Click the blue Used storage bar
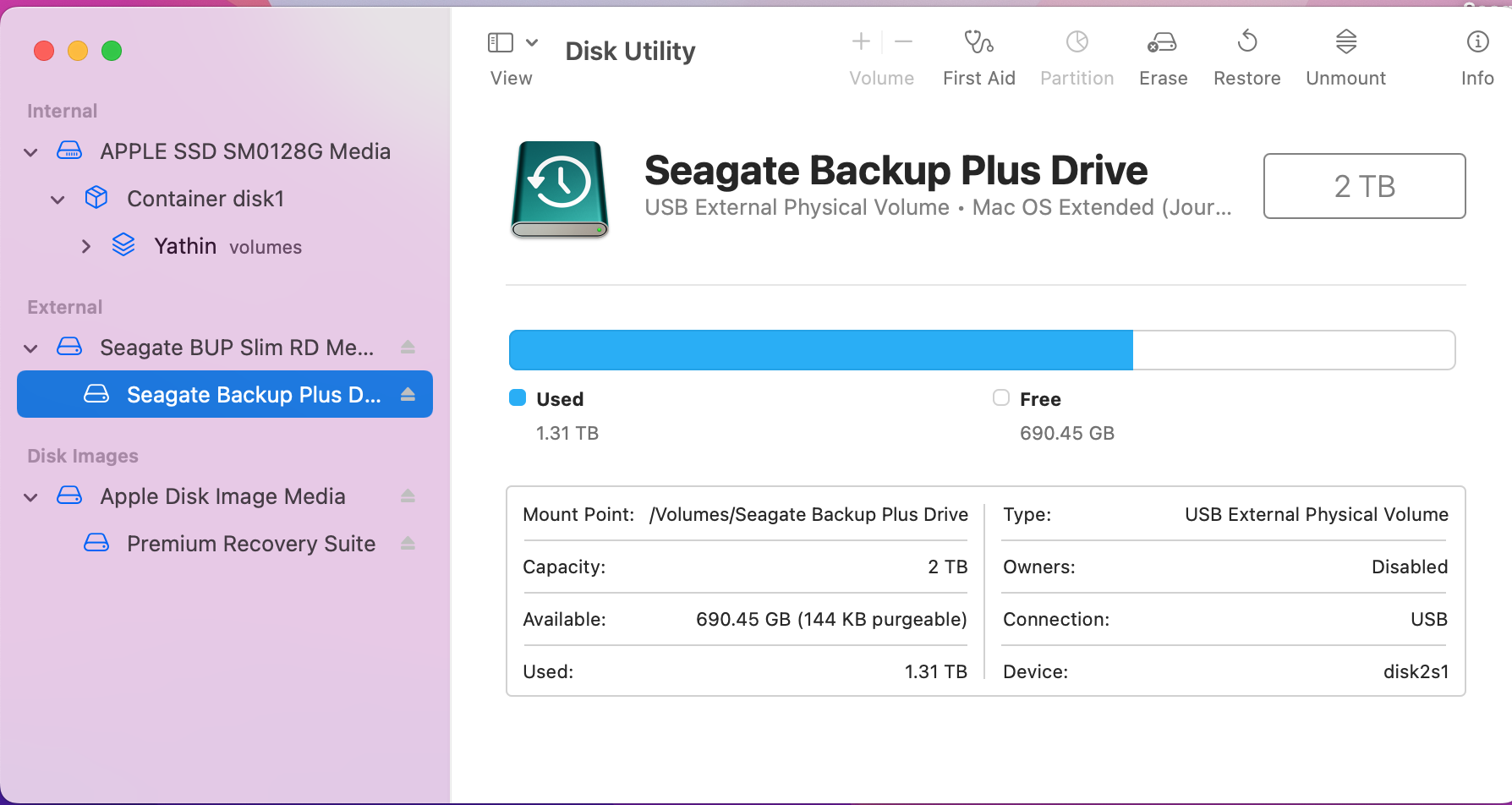1512x805 pixels. pyautogui.click(x=820, y=350)
